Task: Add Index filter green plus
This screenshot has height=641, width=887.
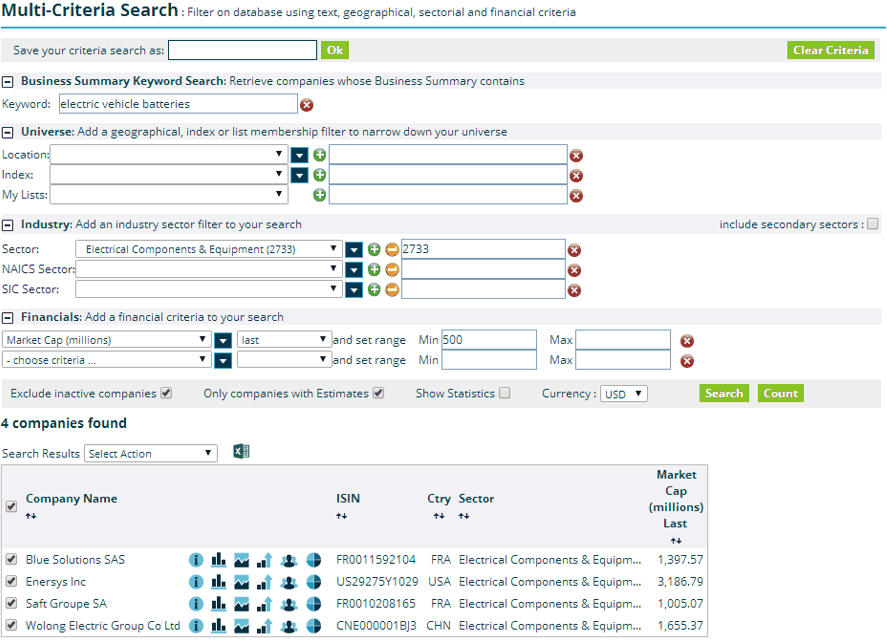Action: coord(320,175)
